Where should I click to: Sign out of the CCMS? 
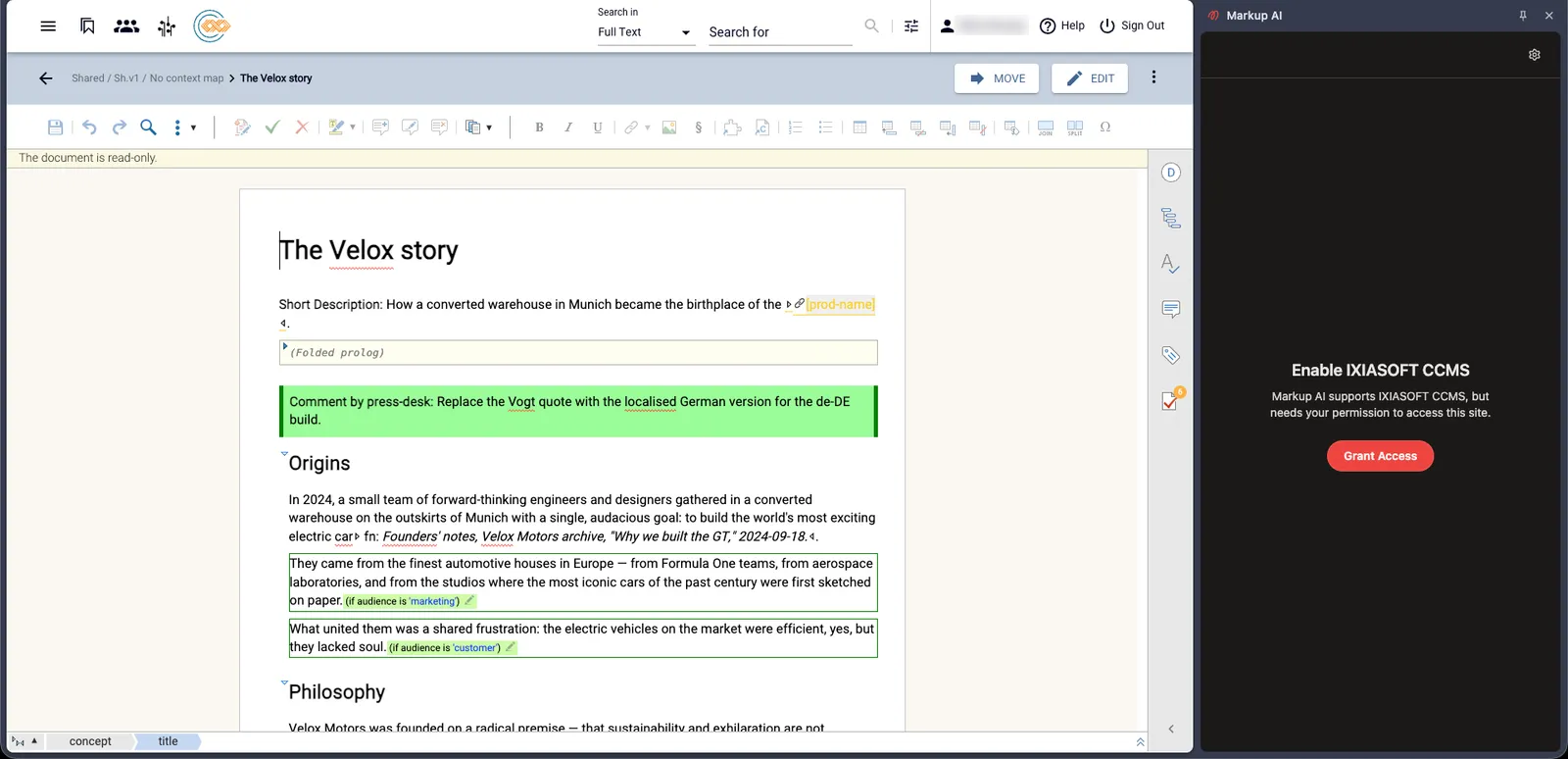coord(1132,26)
